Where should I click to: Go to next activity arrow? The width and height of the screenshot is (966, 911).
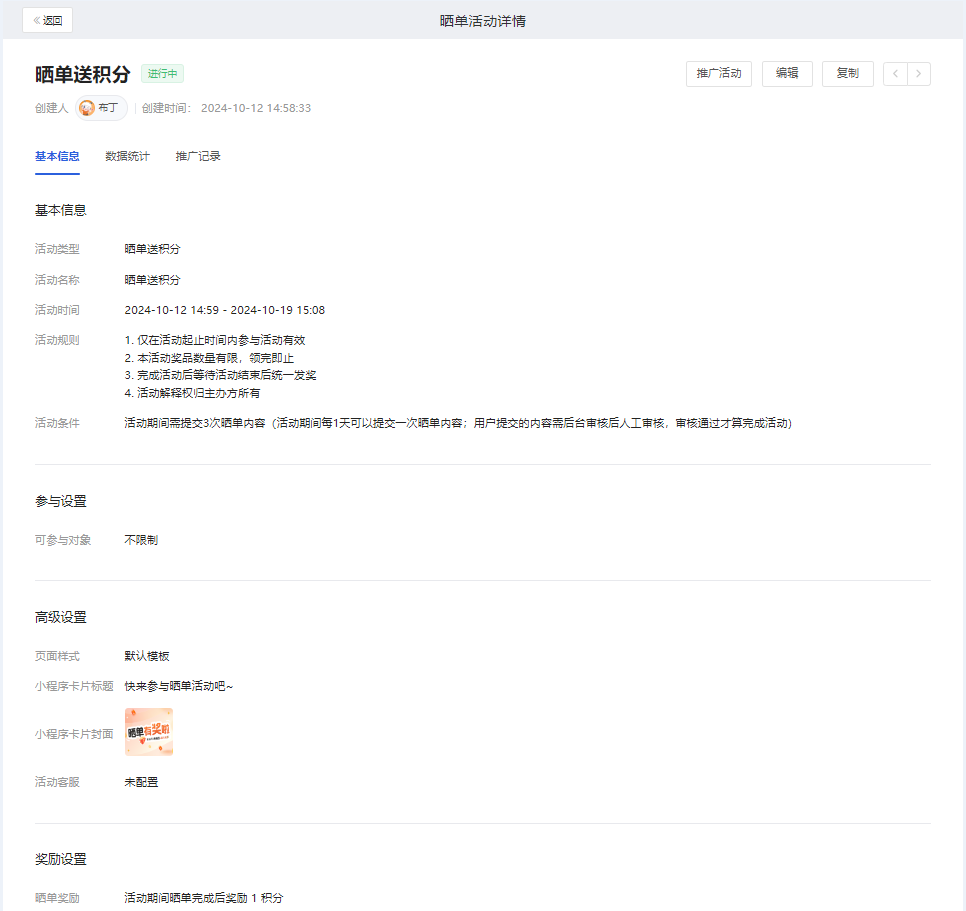point(919,73)
